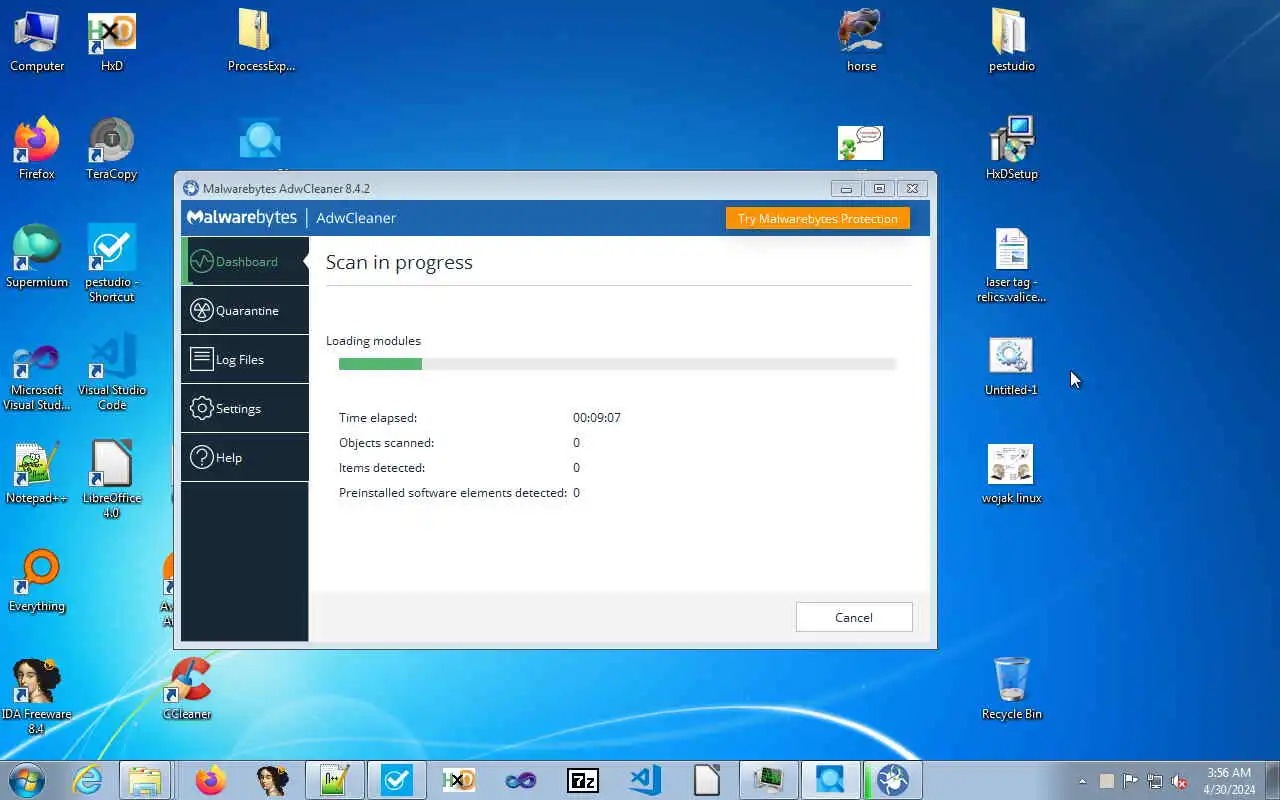Open HxD from the taskbar
Viewport: 1280px width, 800px height.
459,780
